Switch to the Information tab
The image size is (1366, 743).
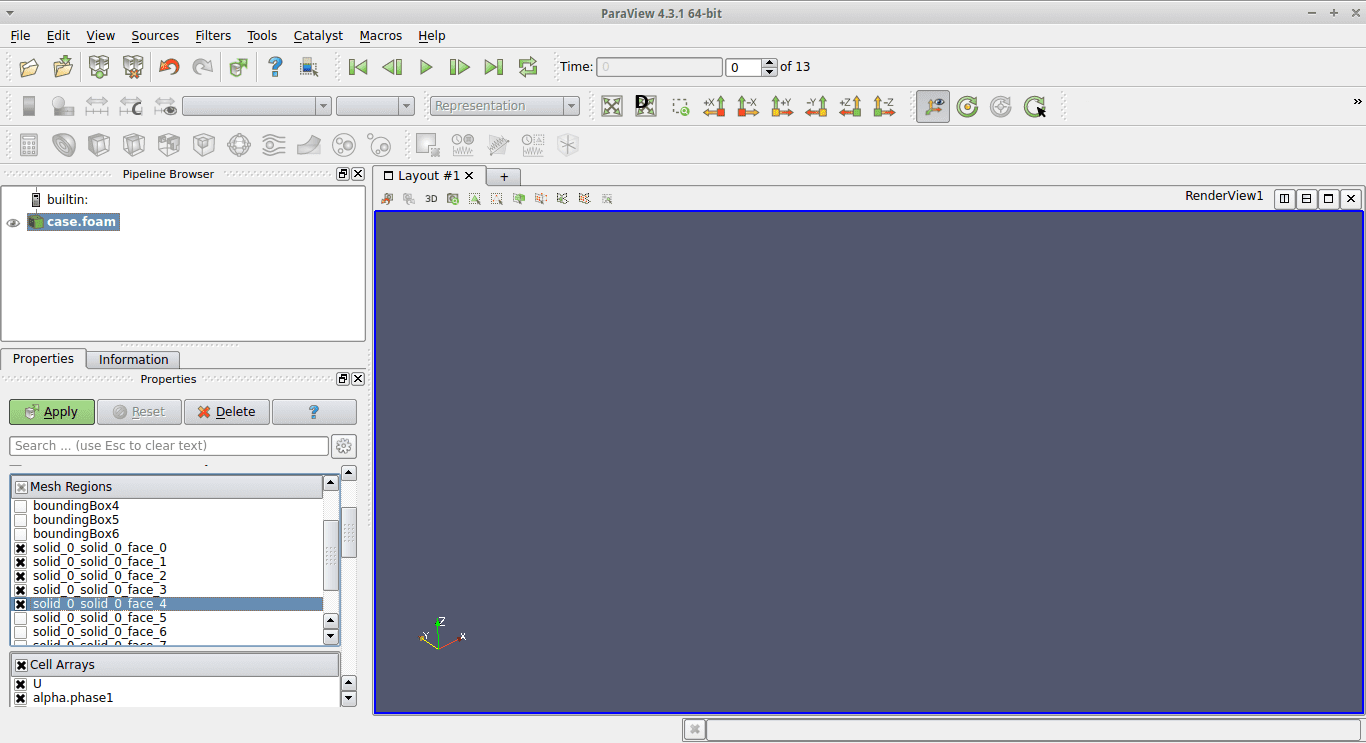133,360
